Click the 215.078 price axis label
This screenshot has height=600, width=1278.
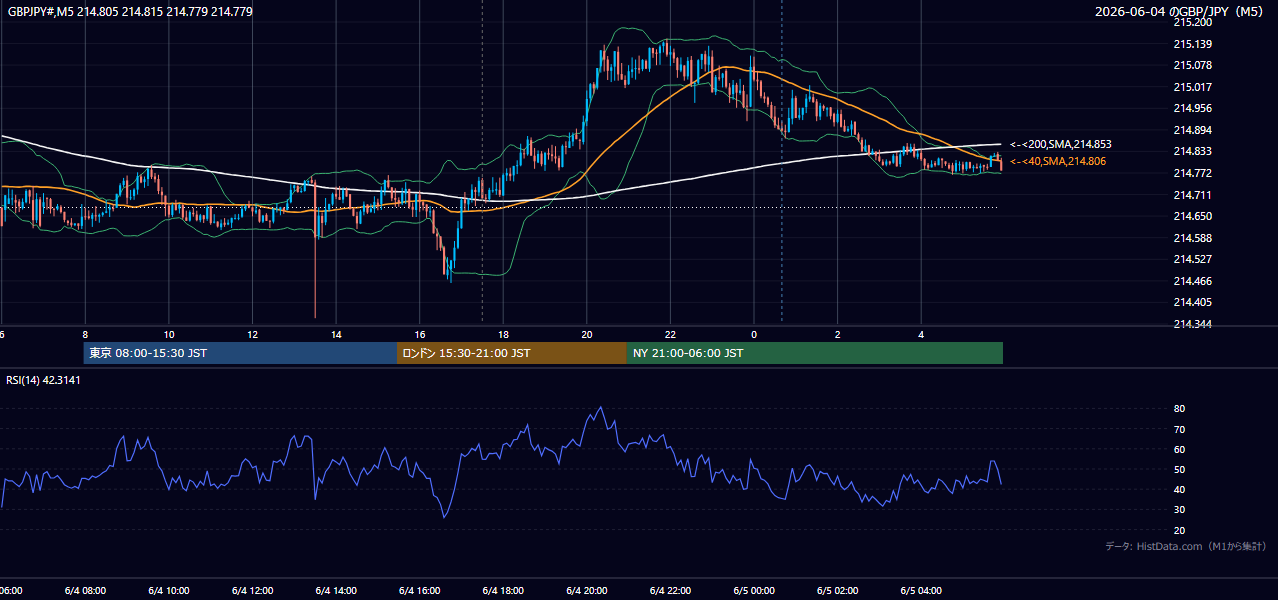1192,65
